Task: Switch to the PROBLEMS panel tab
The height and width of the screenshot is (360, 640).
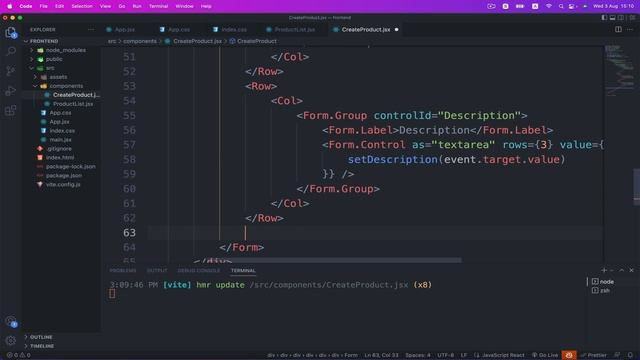Action: coord(122,271)
